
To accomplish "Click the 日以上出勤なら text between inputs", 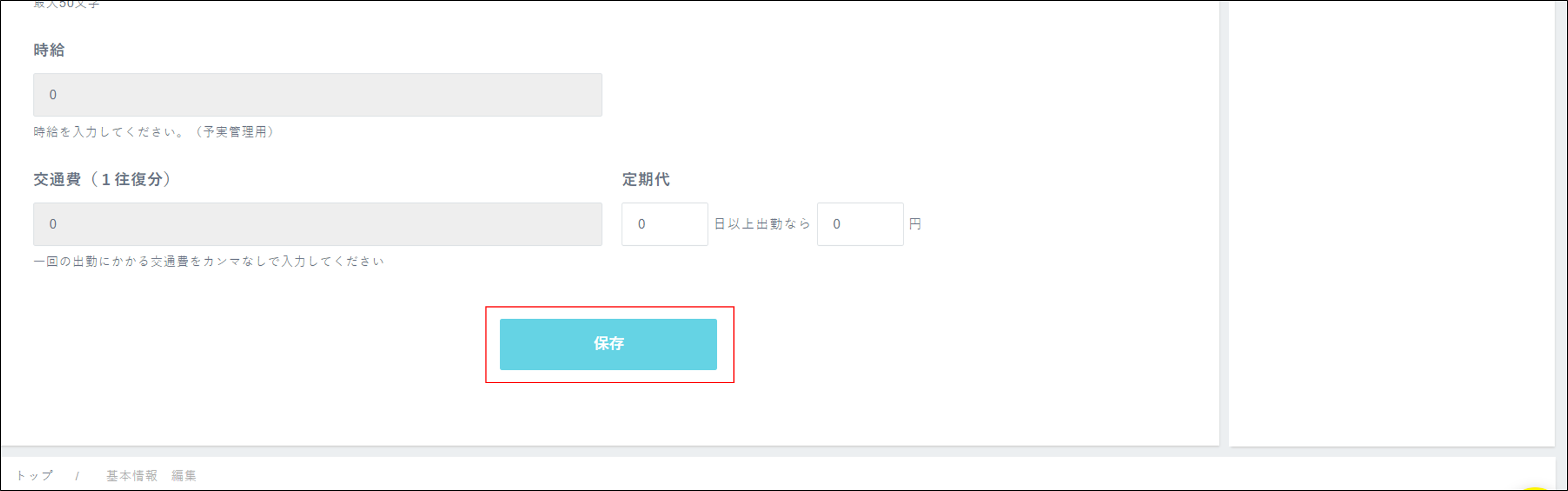I will coord(761,224).
